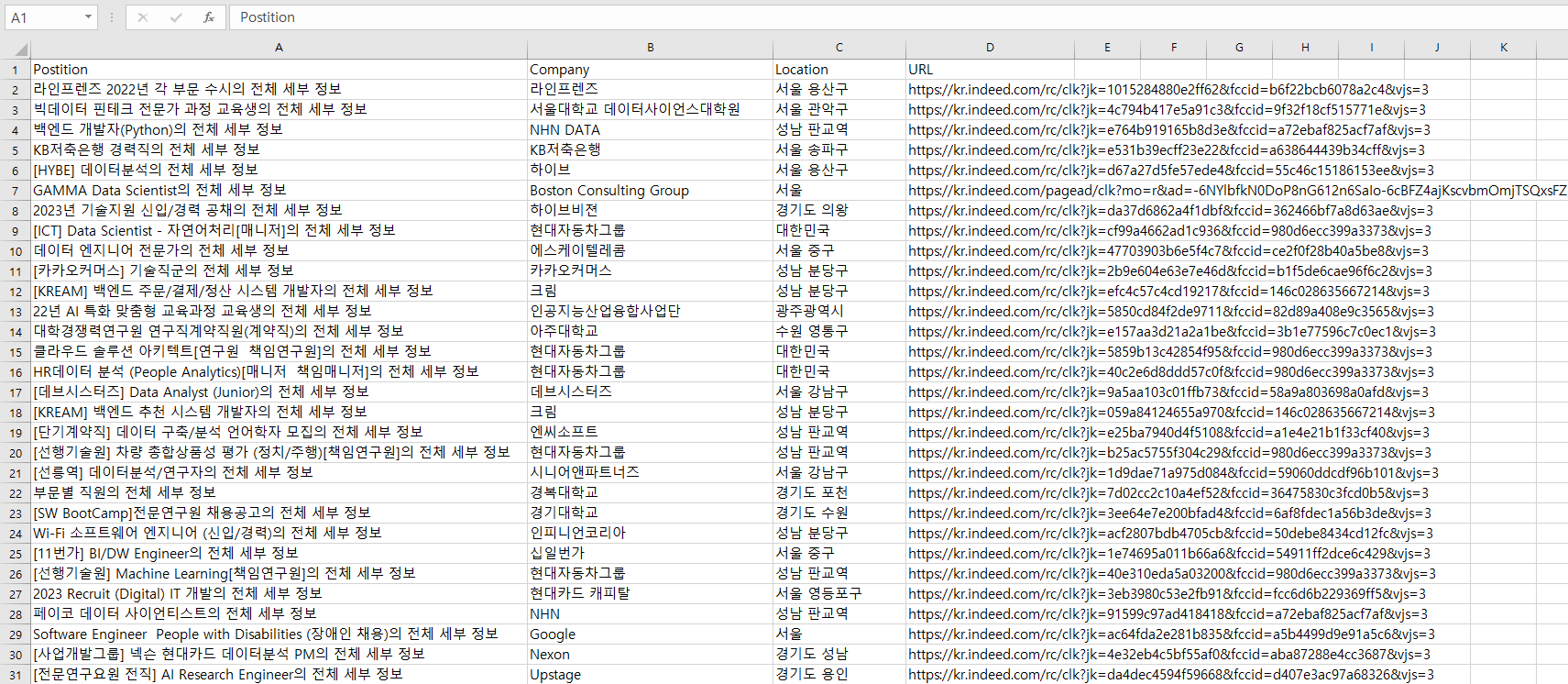Click the pagead/clk URL in row 7
The width and height of the screenshot is (1568, 684).
tap(1237, 191)
